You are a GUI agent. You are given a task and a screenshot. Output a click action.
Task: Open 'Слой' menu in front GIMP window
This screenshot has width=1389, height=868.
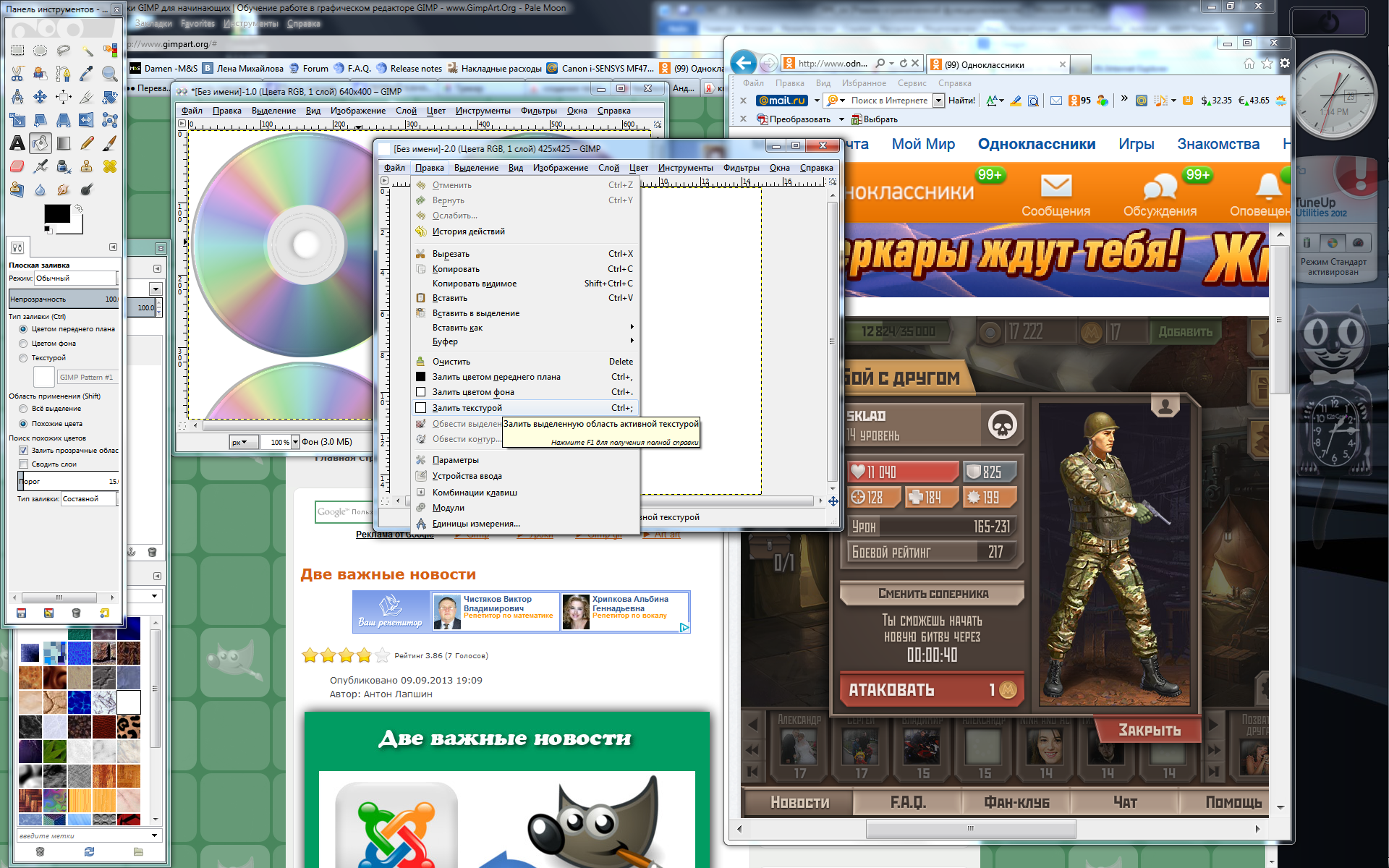click(x=608, y=168)
